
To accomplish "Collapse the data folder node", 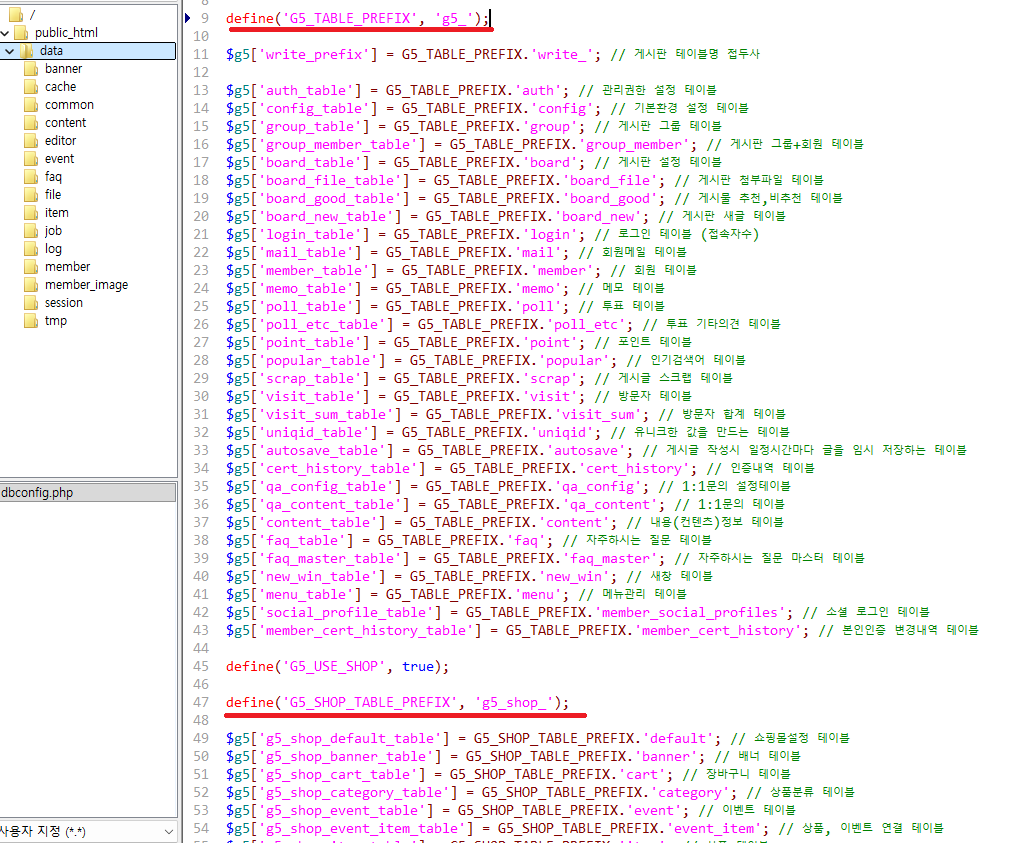I will tap(9, 51).
